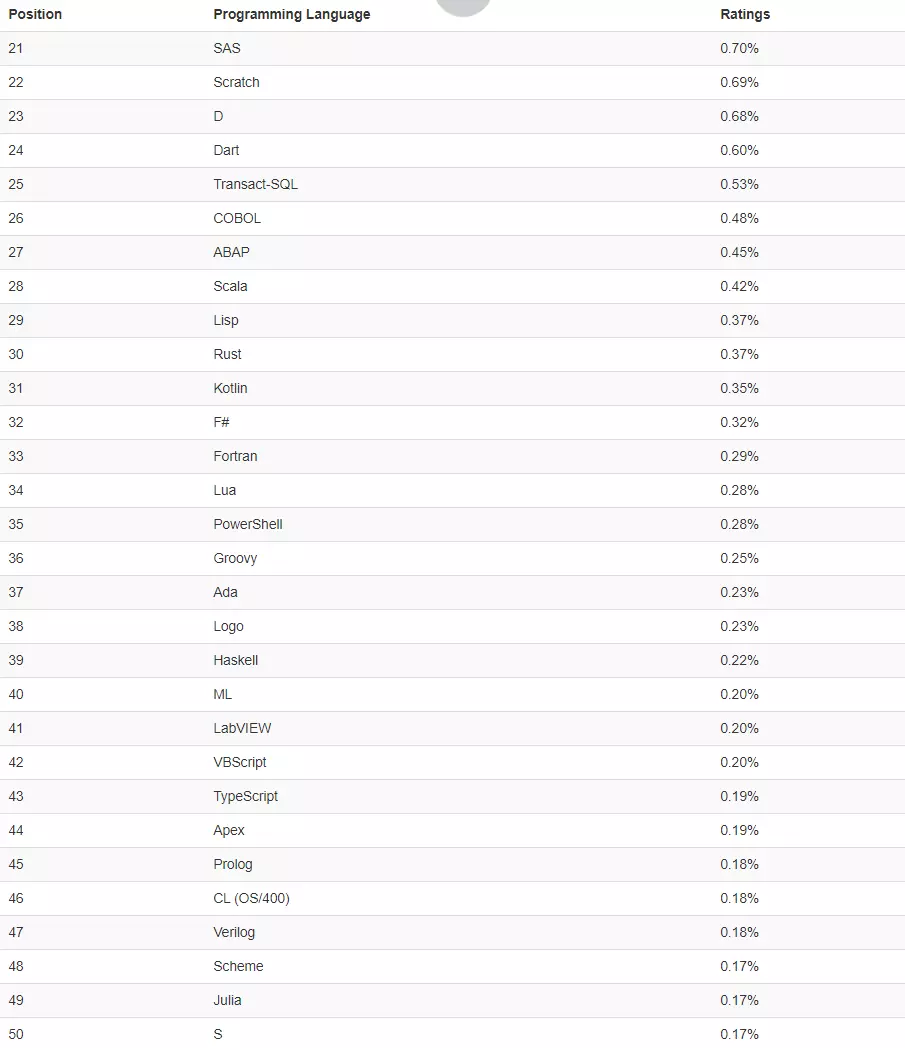Click position number 37 for Ada
The image size is (905, 1048).
click(x=16, y=592)
